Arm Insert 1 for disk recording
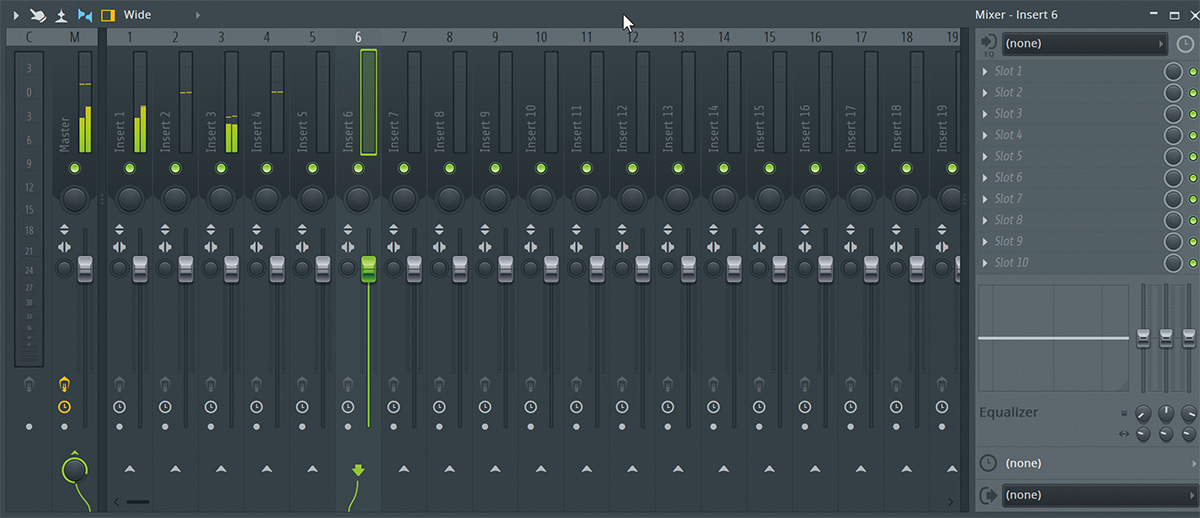 119,384
